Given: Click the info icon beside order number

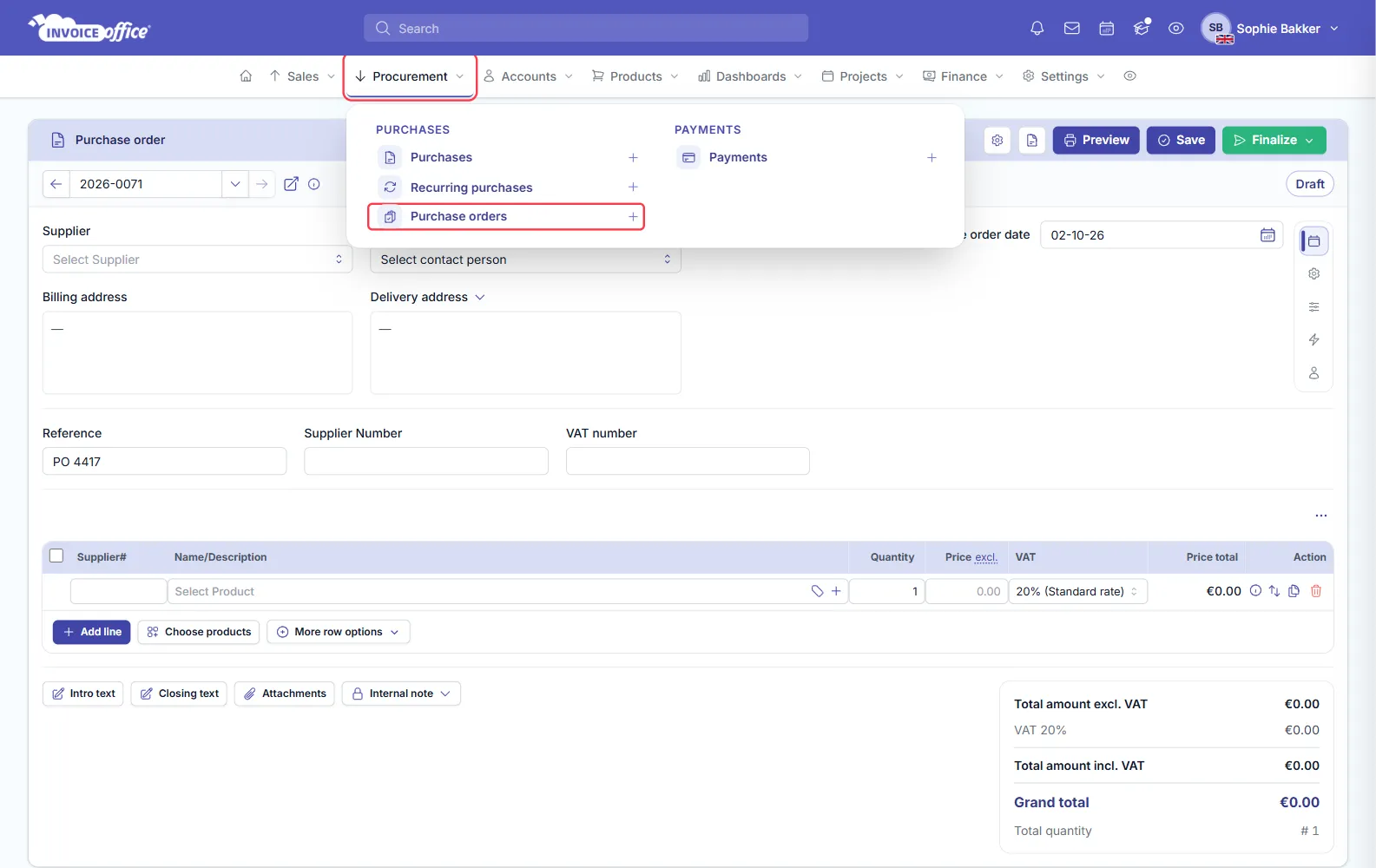Looking at the screenshot, I should pyautogui.click(x=314, y=184).
